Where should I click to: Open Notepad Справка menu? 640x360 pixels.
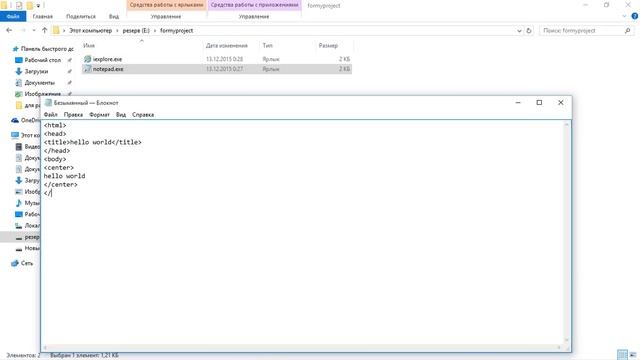point(143,115)
